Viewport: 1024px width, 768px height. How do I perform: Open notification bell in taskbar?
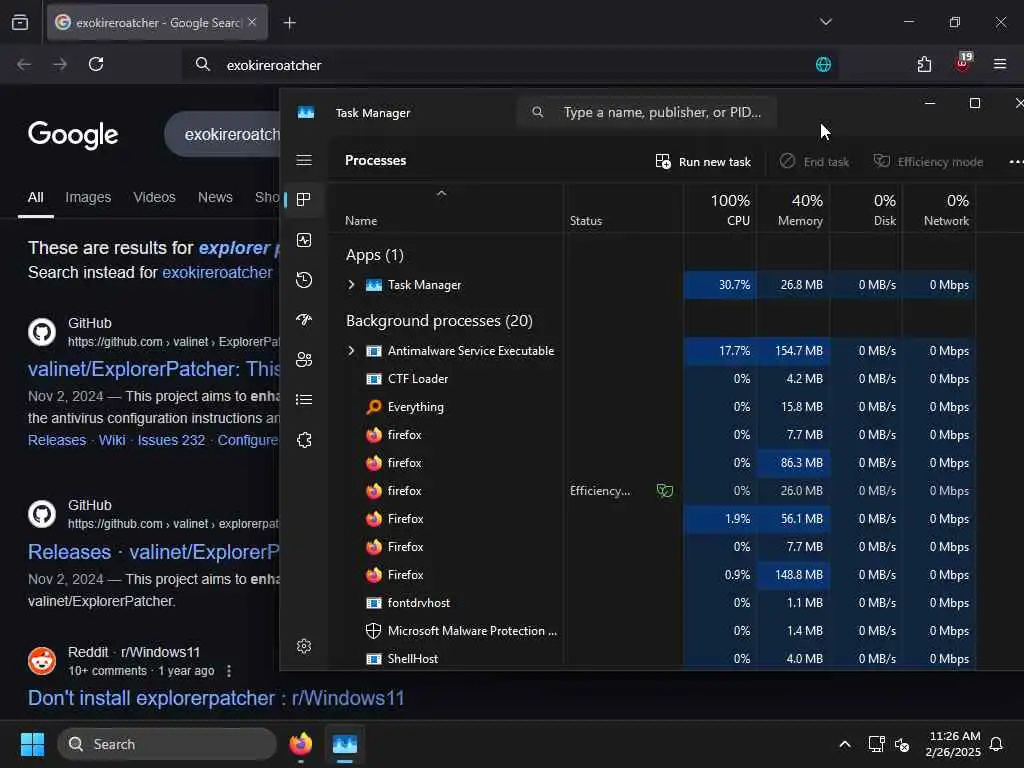tap(996, 744)
